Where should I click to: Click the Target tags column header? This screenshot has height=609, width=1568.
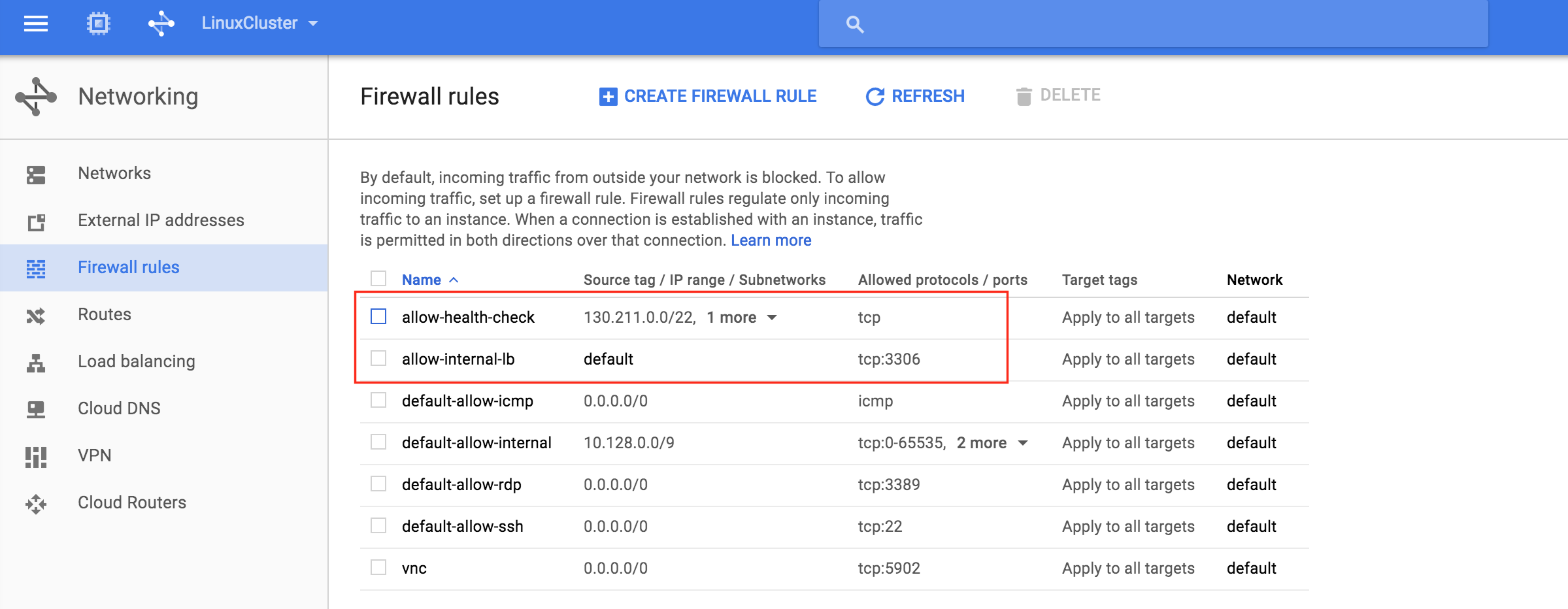coord(1099,280)
